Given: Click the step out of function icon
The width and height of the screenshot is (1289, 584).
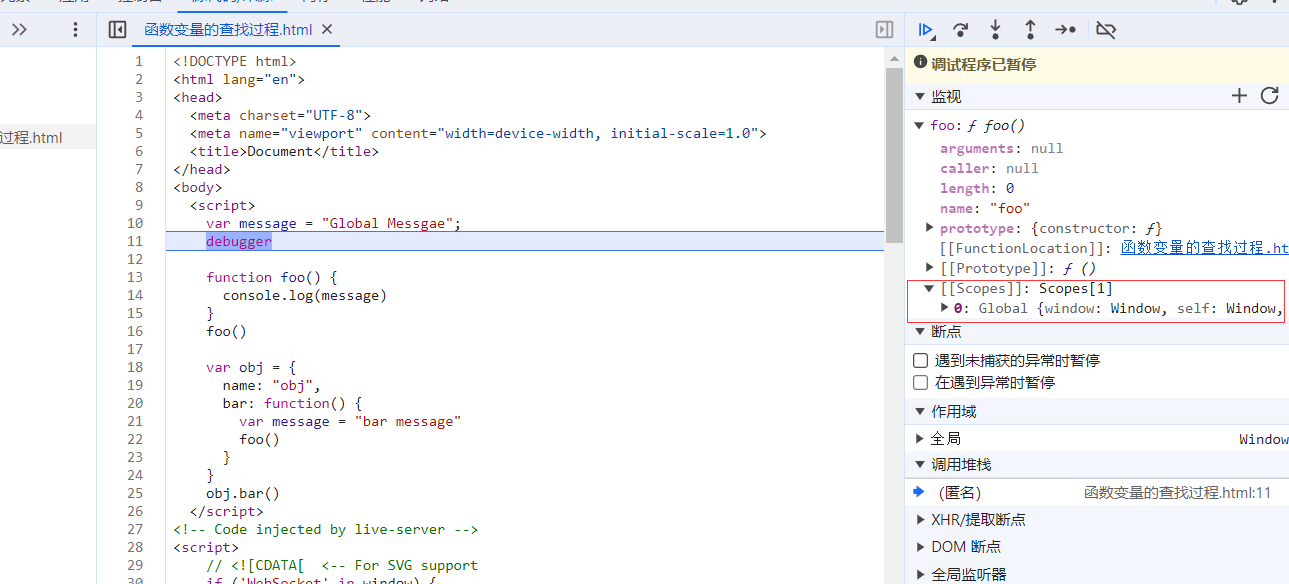Looking at the screenshot, I should [1030, 30].
